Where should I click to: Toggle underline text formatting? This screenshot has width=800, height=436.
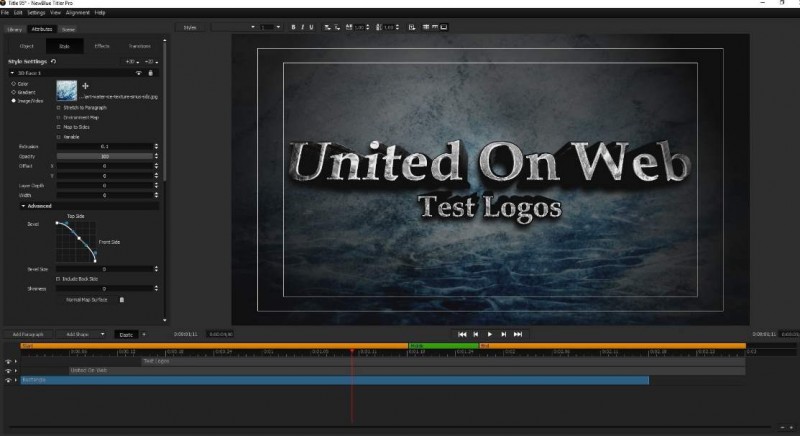coord(311,27)
